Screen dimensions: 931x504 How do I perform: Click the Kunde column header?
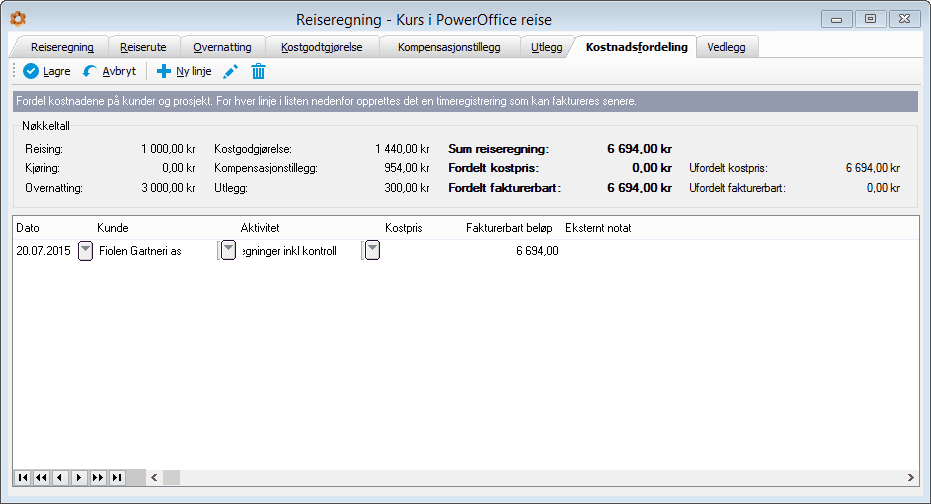113,228
